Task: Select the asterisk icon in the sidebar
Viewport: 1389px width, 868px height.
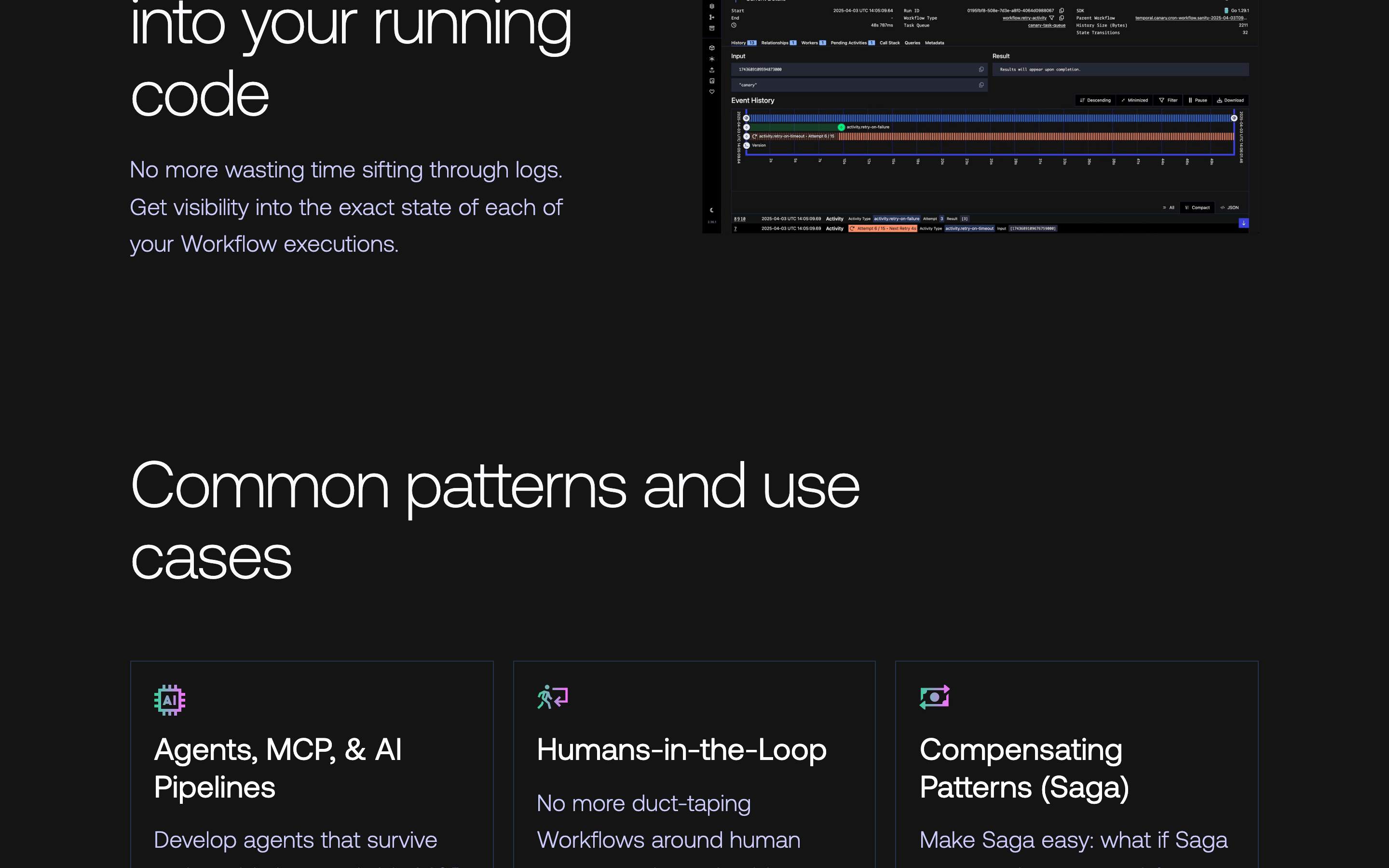Action: point(712,58)
